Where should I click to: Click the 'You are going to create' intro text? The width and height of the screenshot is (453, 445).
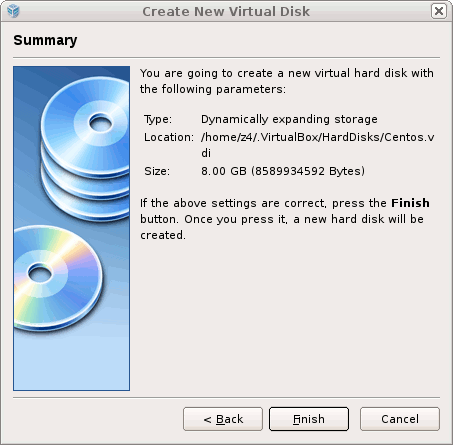point(287,81)
